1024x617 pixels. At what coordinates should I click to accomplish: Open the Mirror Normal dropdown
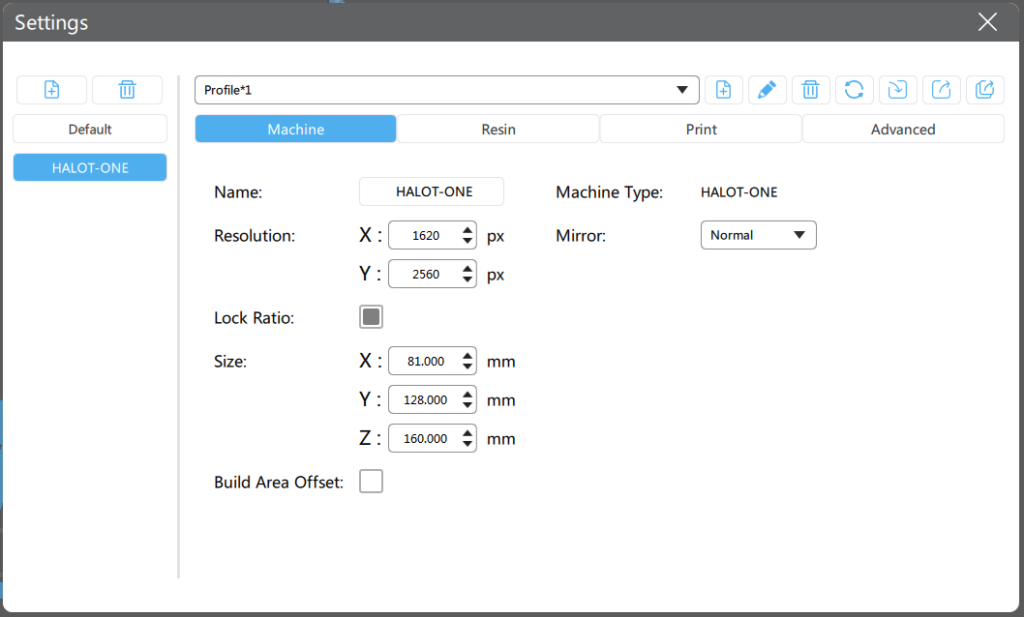(758, 235)
